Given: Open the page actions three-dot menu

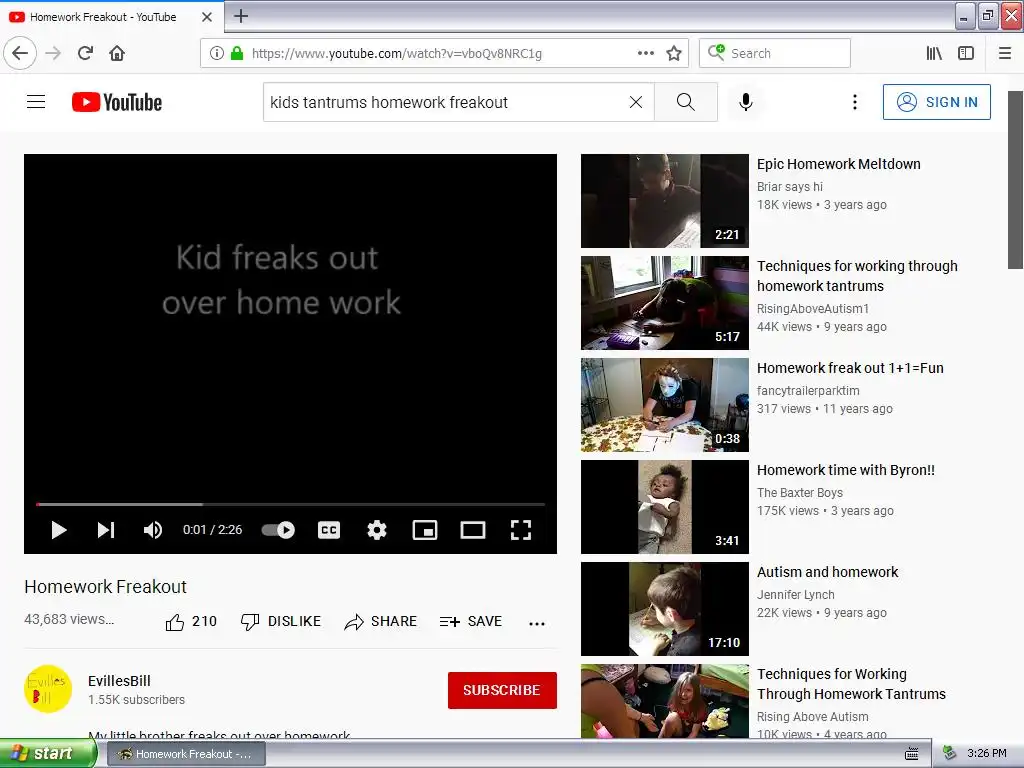Looking at the screenshot, I should click(645, 54).
